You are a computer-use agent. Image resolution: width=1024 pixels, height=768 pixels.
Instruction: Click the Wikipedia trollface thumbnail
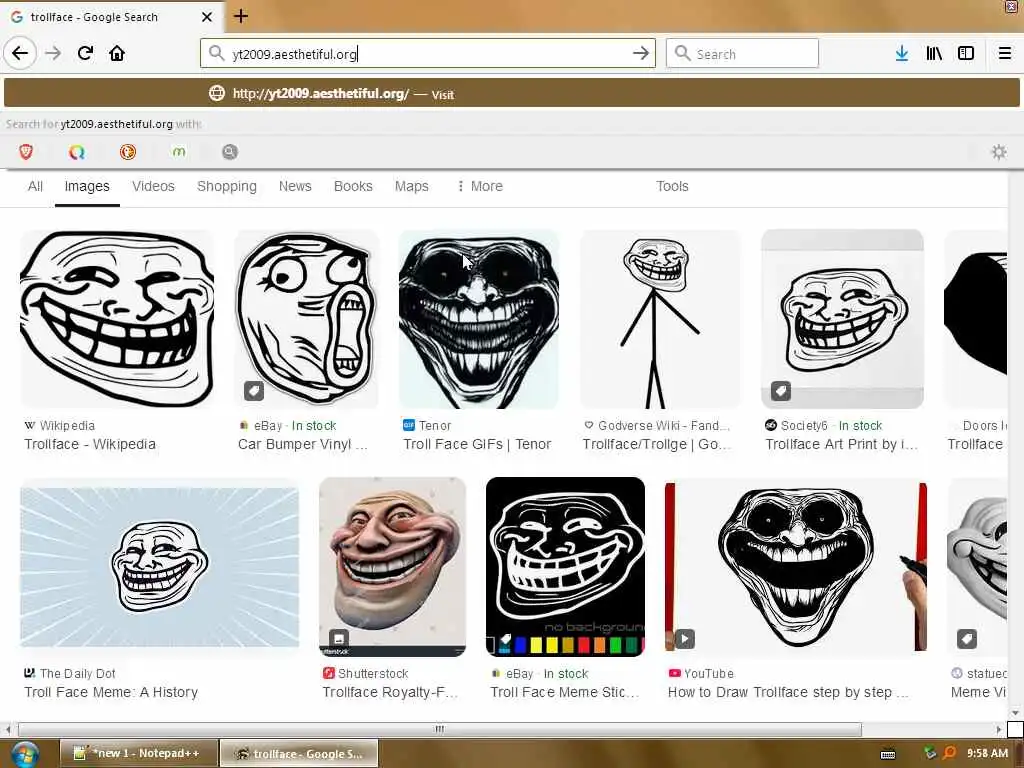pos(117,319)
